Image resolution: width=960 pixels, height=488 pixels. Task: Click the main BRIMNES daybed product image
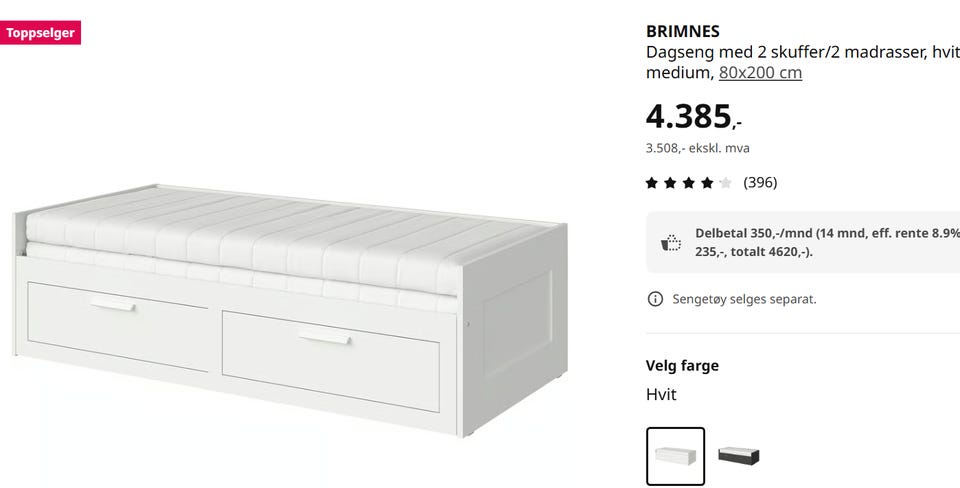pos(290,309)
